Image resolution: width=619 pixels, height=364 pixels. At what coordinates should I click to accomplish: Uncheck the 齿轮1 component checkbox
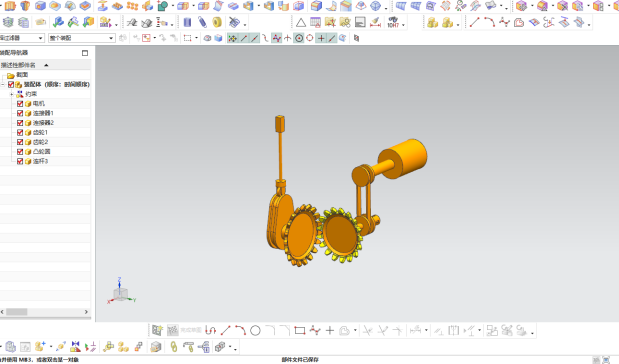point(20,133)
